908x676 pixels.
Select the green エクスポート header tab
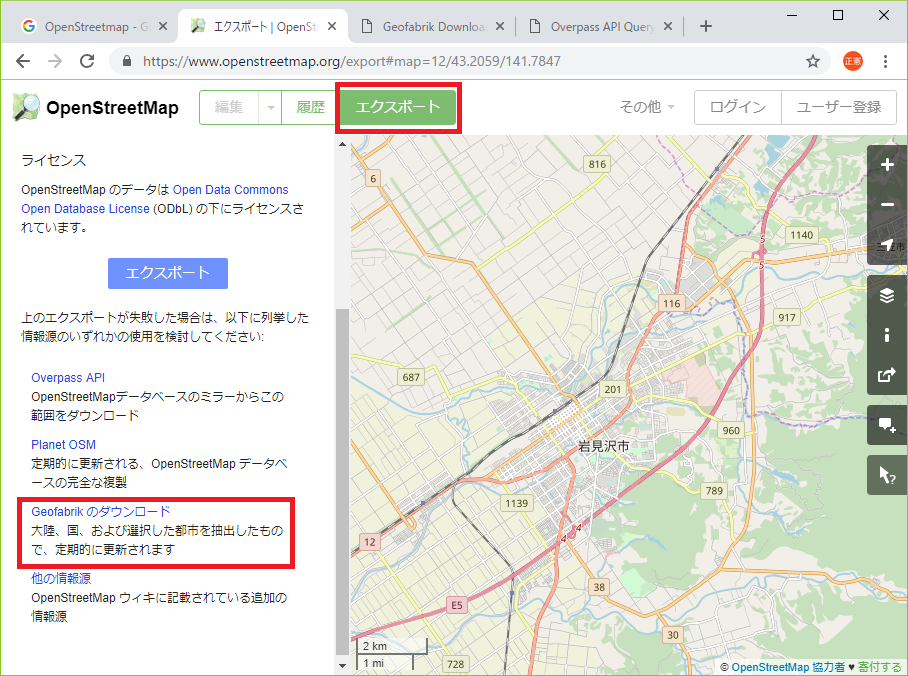click(398, 107)
